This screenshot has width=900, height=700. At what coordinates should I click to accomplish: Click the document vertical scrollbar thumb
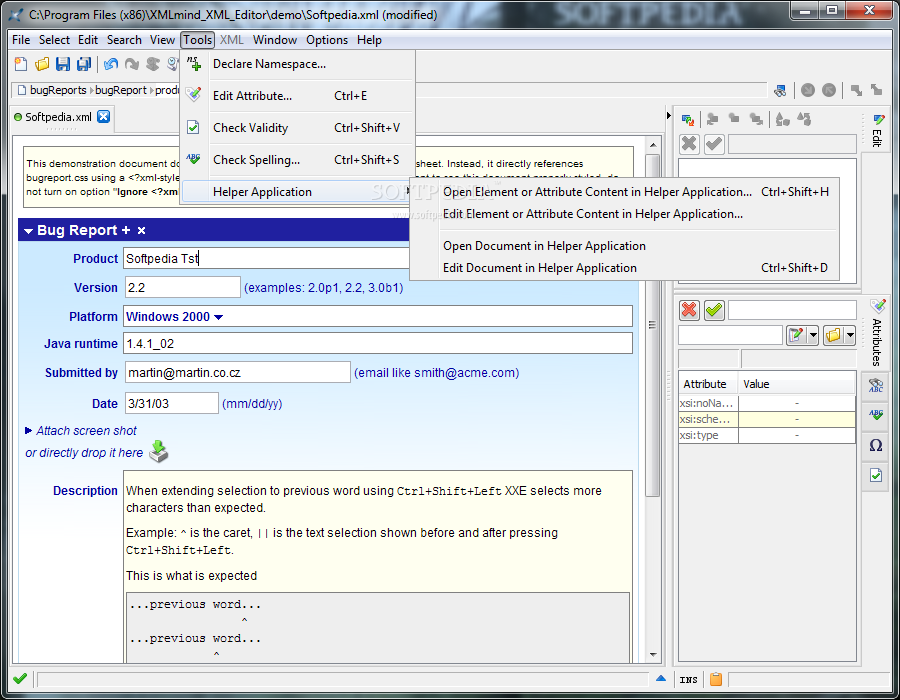point(652,325)
